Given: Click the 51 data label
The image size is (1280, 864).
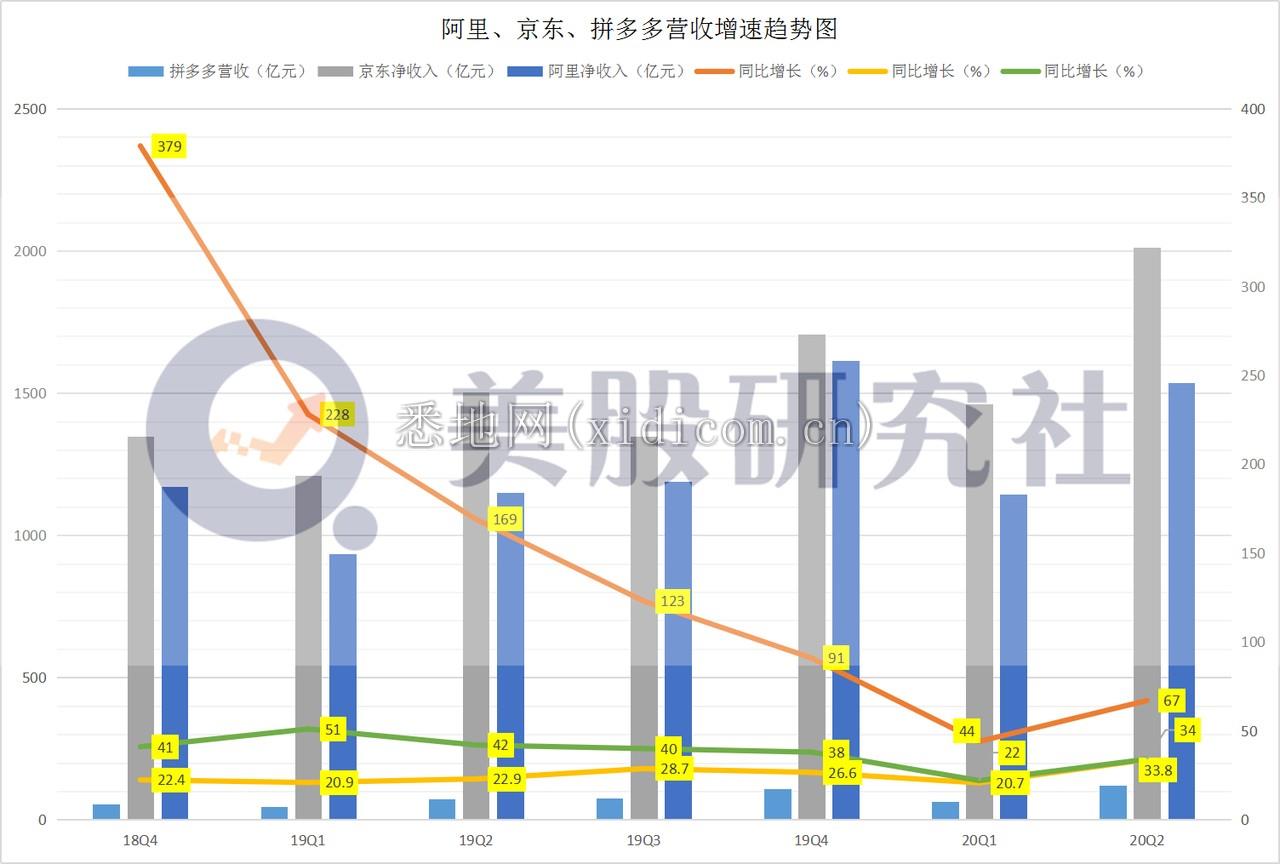Looking at the screenshot, I should tap(333, 729).
